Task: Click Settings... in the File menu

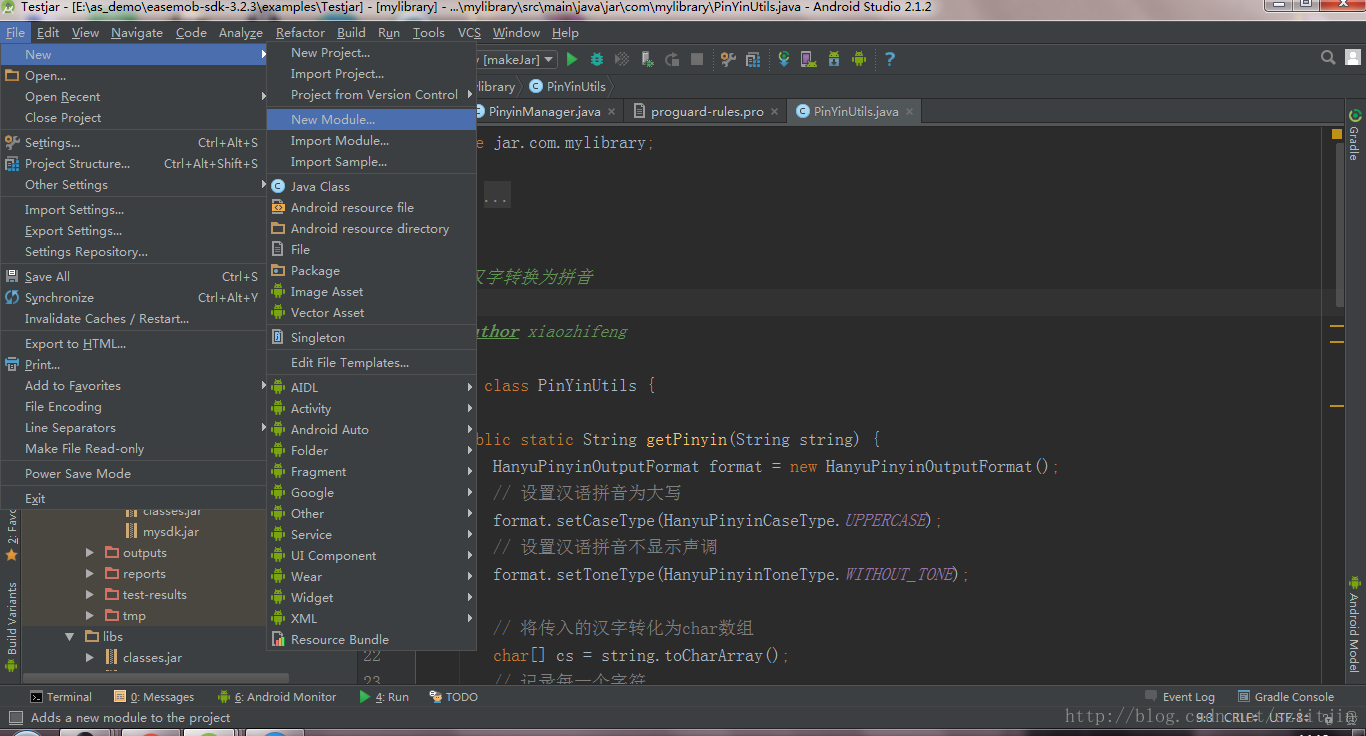Action: (133, 142)
